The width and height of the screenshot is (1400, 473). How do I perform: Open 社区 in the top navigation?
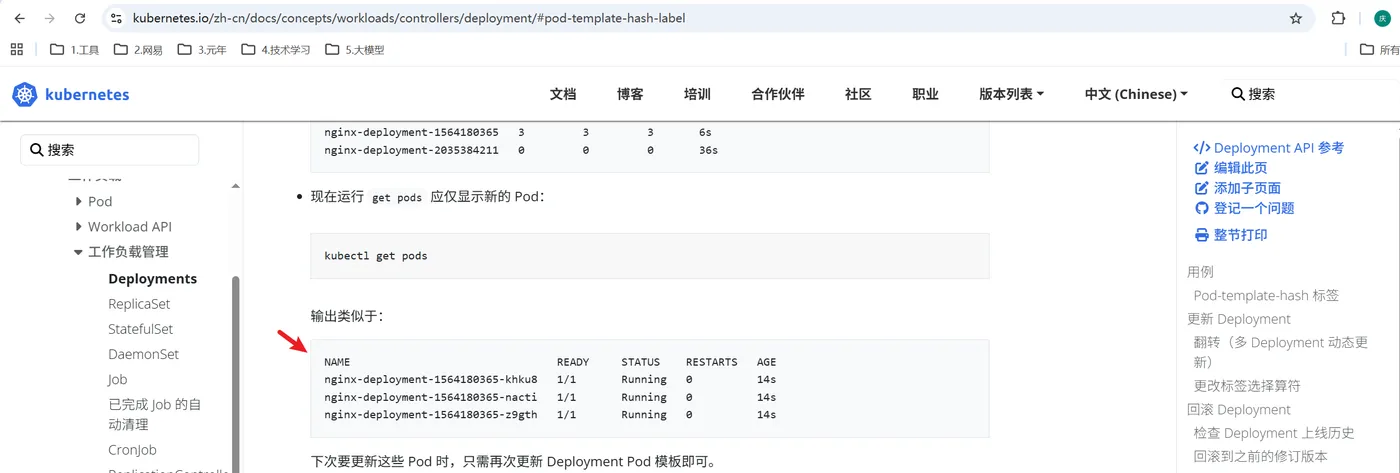(858, 94)
